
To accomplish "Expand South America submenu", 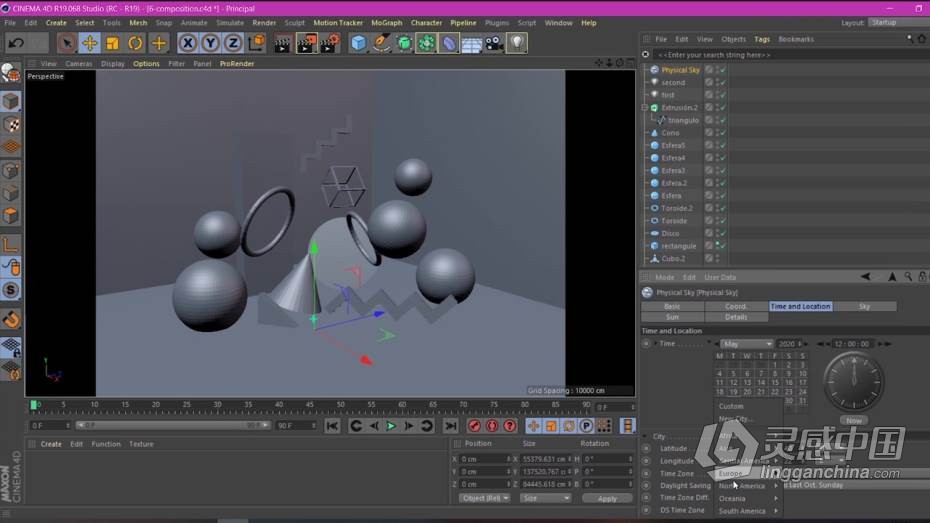I will coord(747,511).
